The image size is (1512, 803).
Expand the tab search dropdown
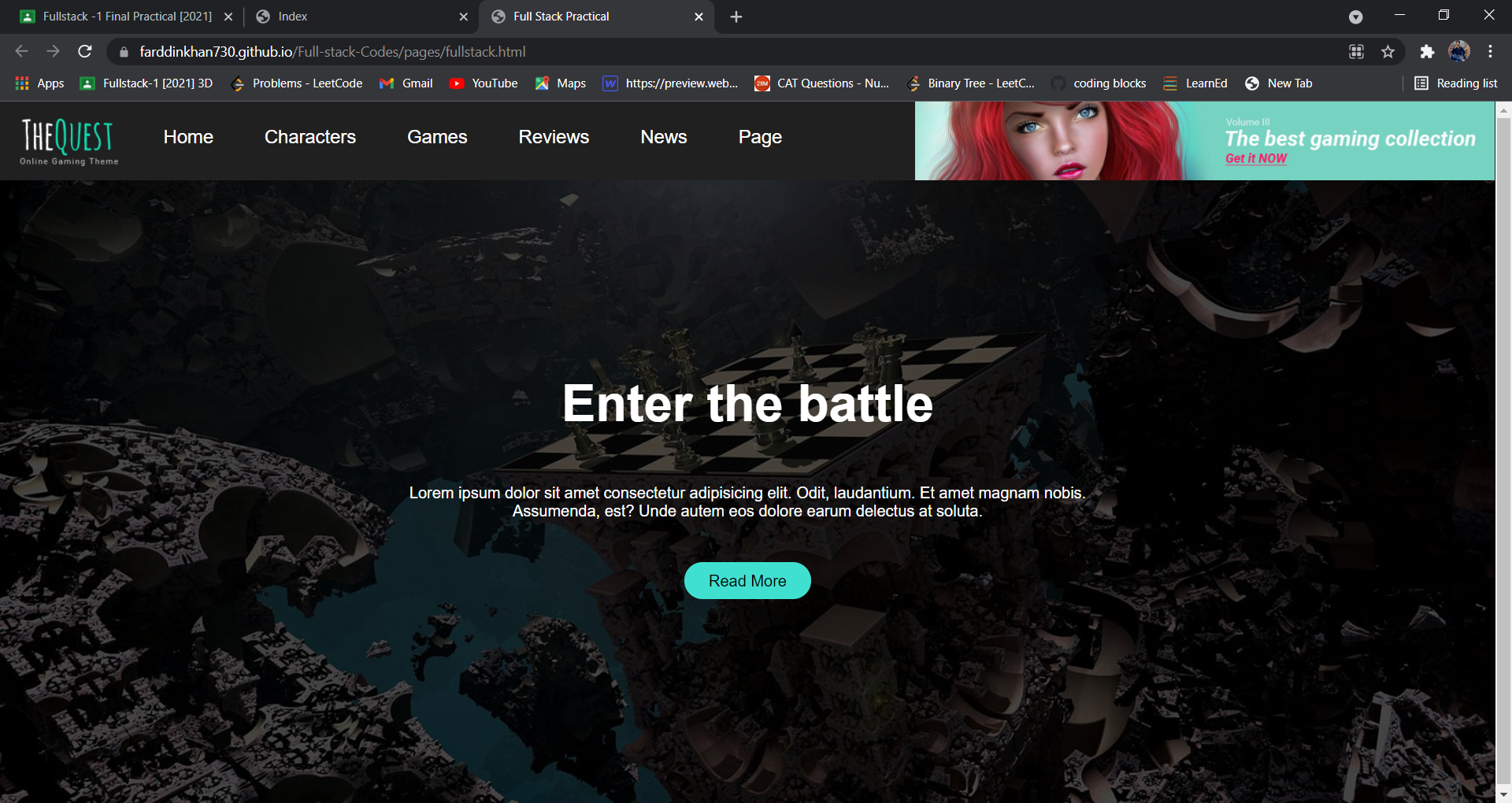tap(1355, 17)
